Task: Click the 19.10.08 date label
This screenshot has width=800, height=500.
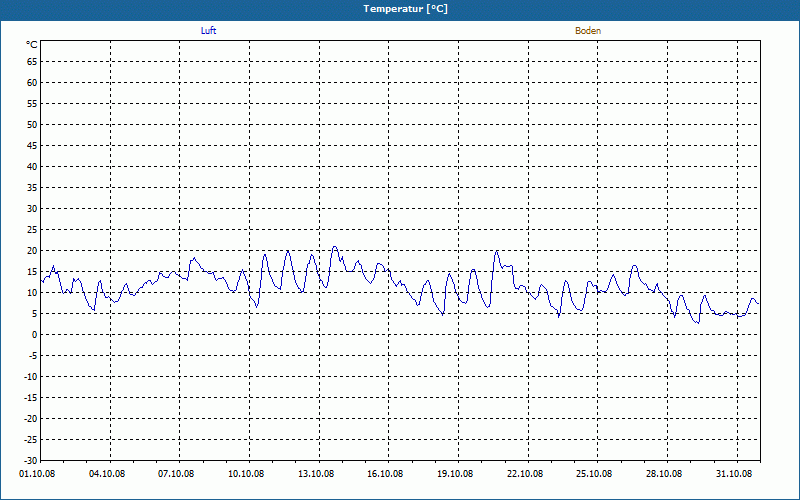Action: pyautogui.click(x=455, y=473)
